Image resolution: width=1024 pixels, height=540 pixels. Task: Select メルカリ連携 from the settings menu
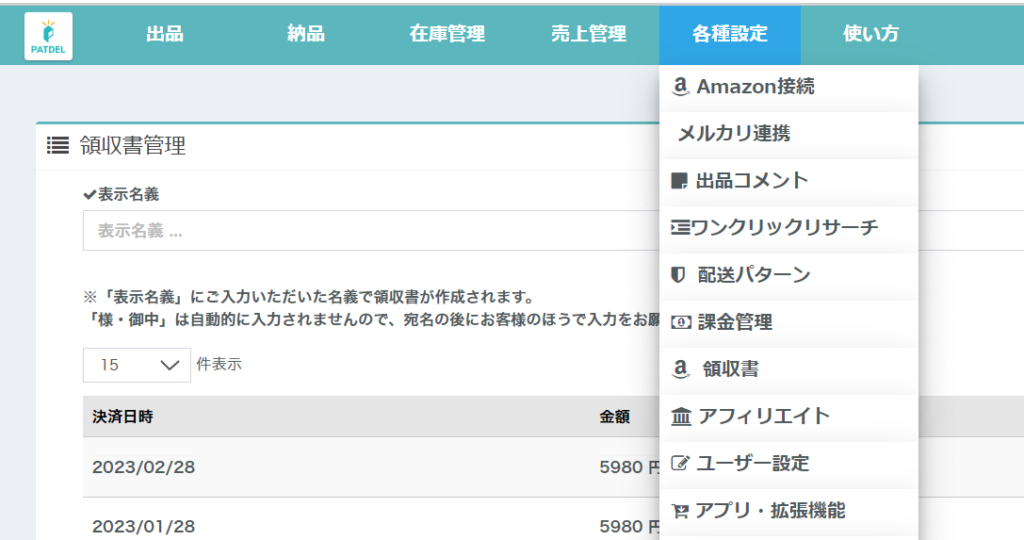[x=734, y=134]
